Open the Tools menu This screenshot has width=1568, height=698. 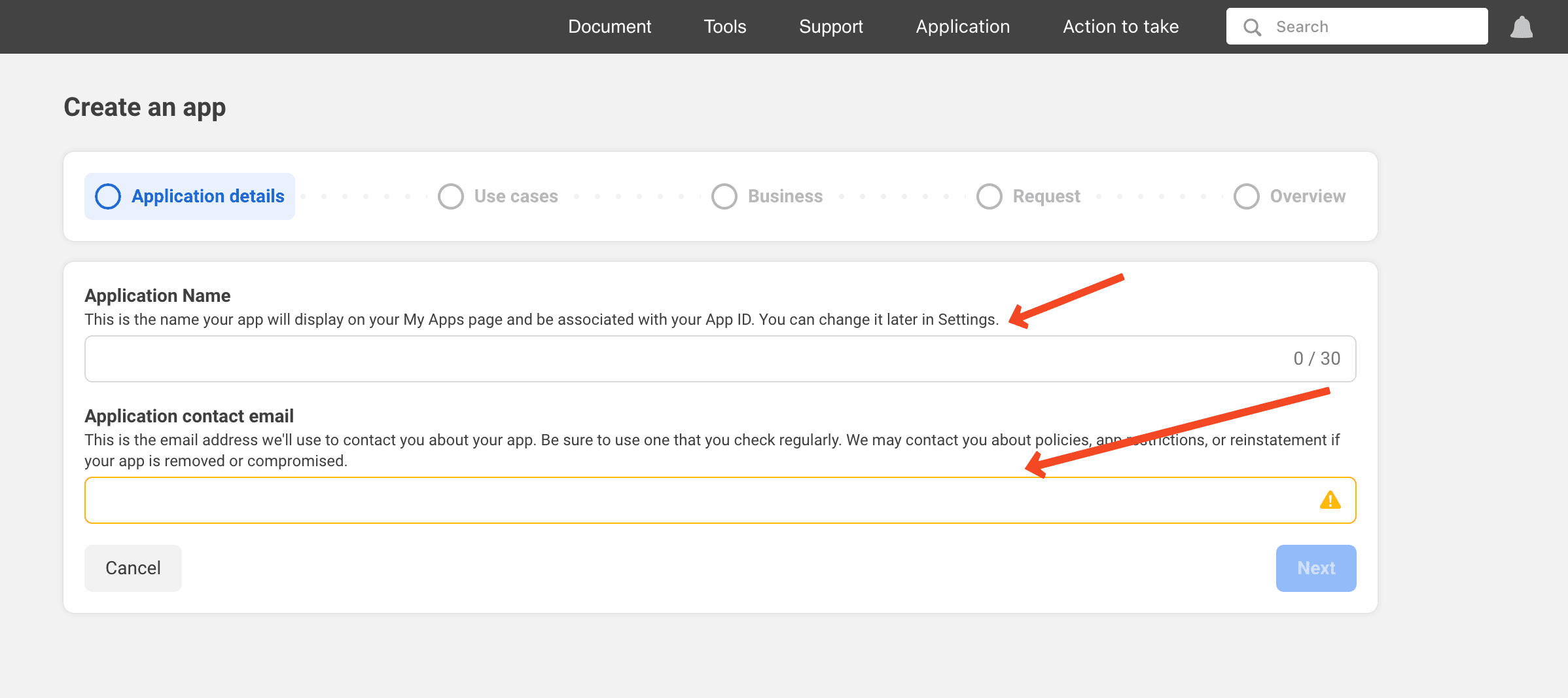(724, 27)
